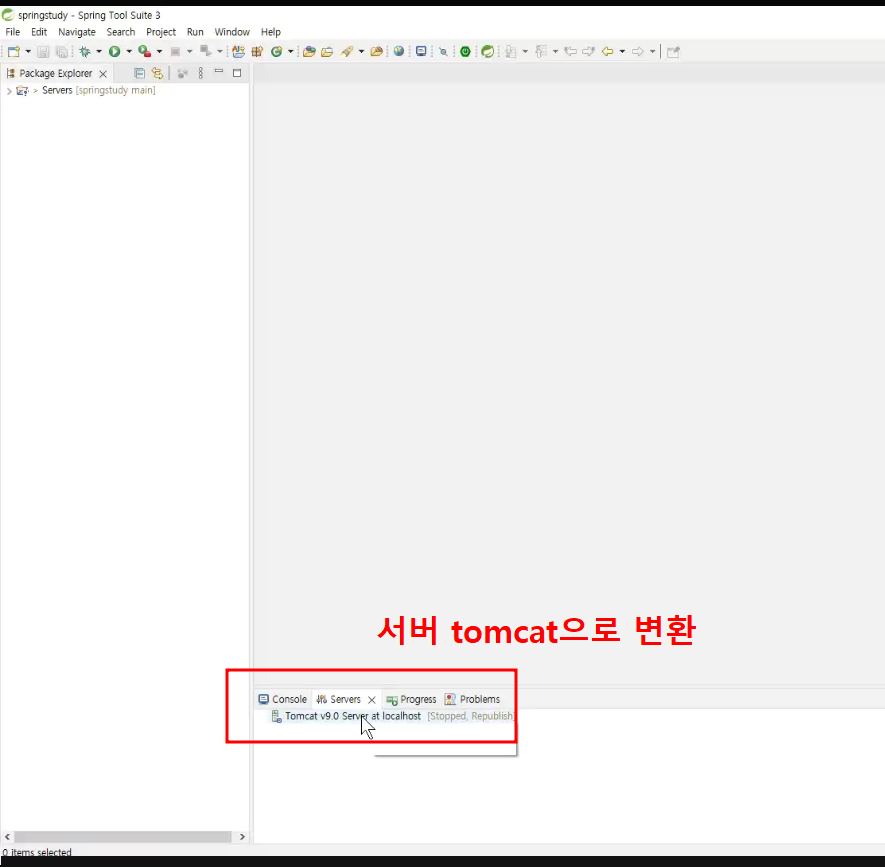Maximize the Package Explorer panel
The height and width of the screenshot is (867, 885).
[x=237, y=73]
